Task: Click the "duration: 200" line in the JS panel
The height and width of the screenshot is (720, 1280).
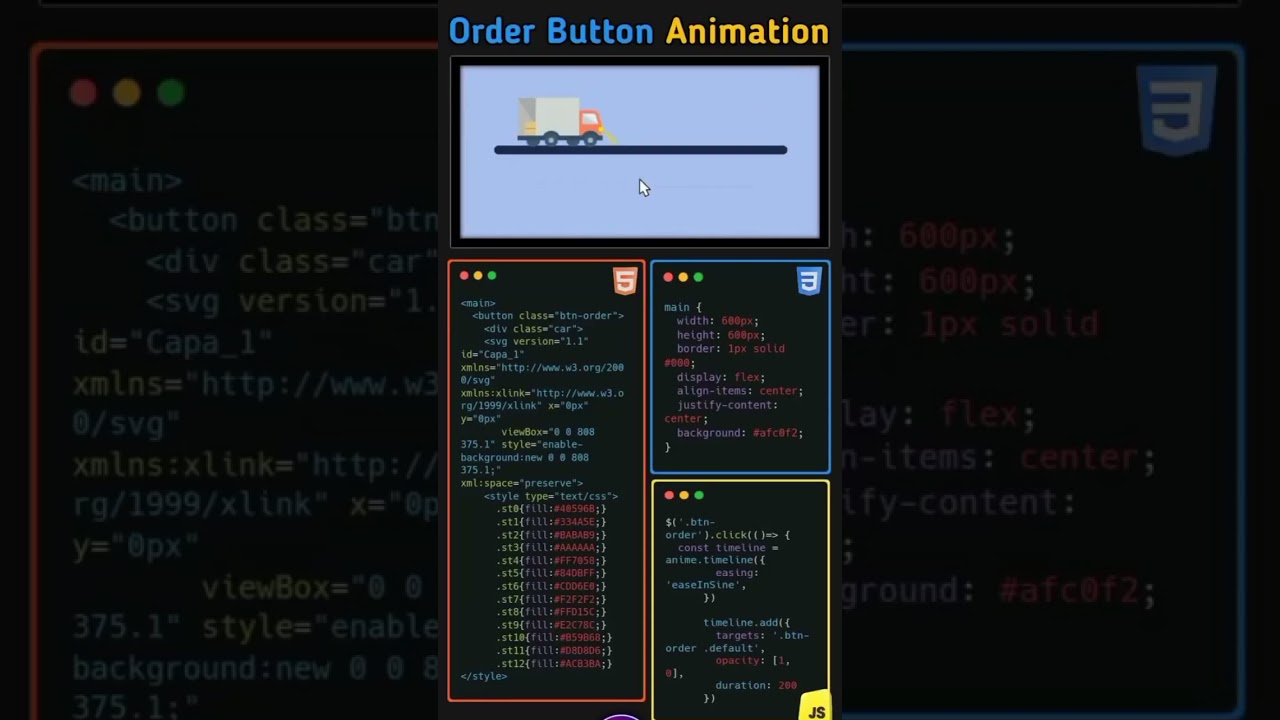Action: coord(756,686)
